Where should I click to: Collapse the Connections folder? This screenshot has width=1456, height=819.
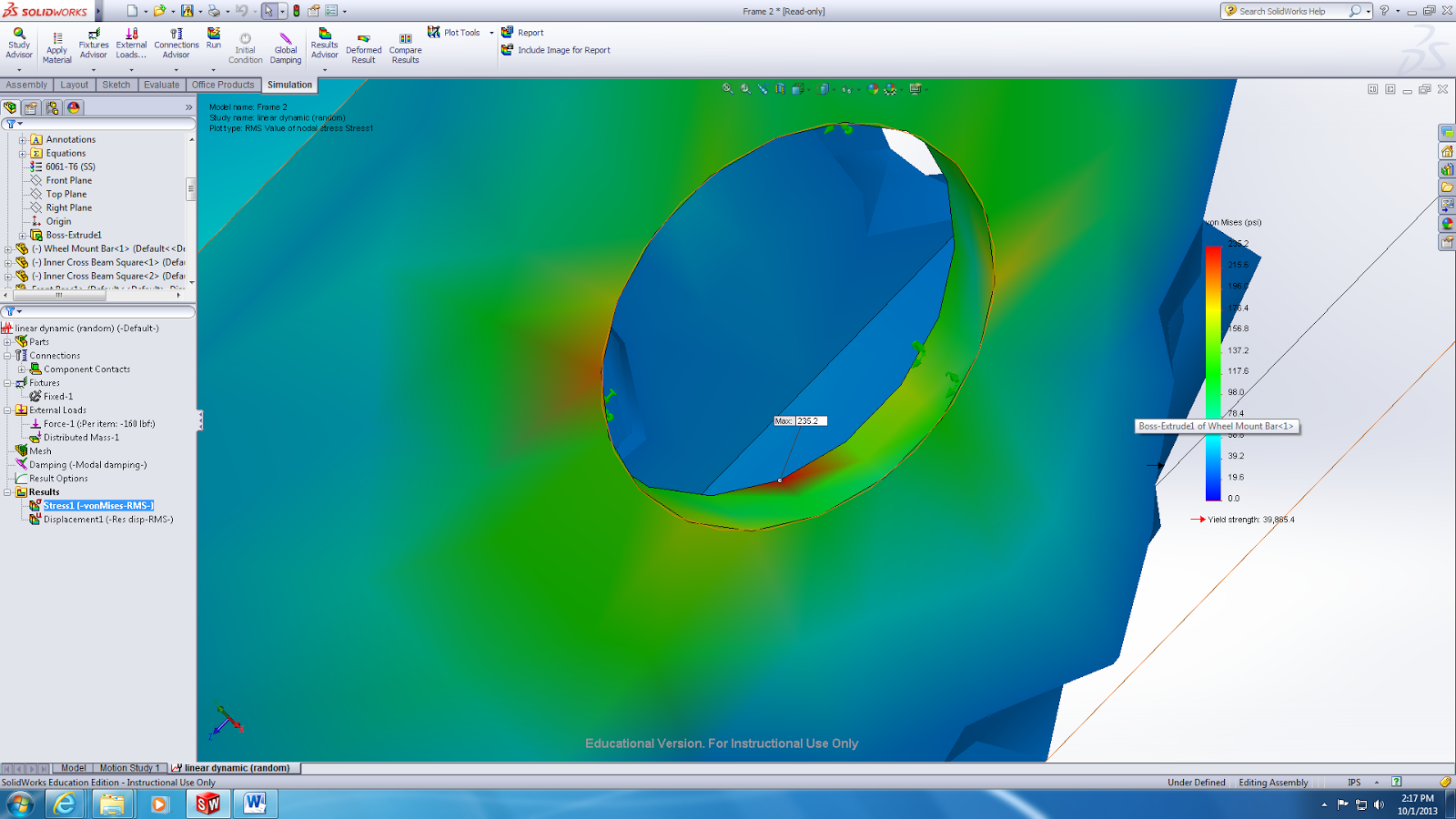click(8, 356)
